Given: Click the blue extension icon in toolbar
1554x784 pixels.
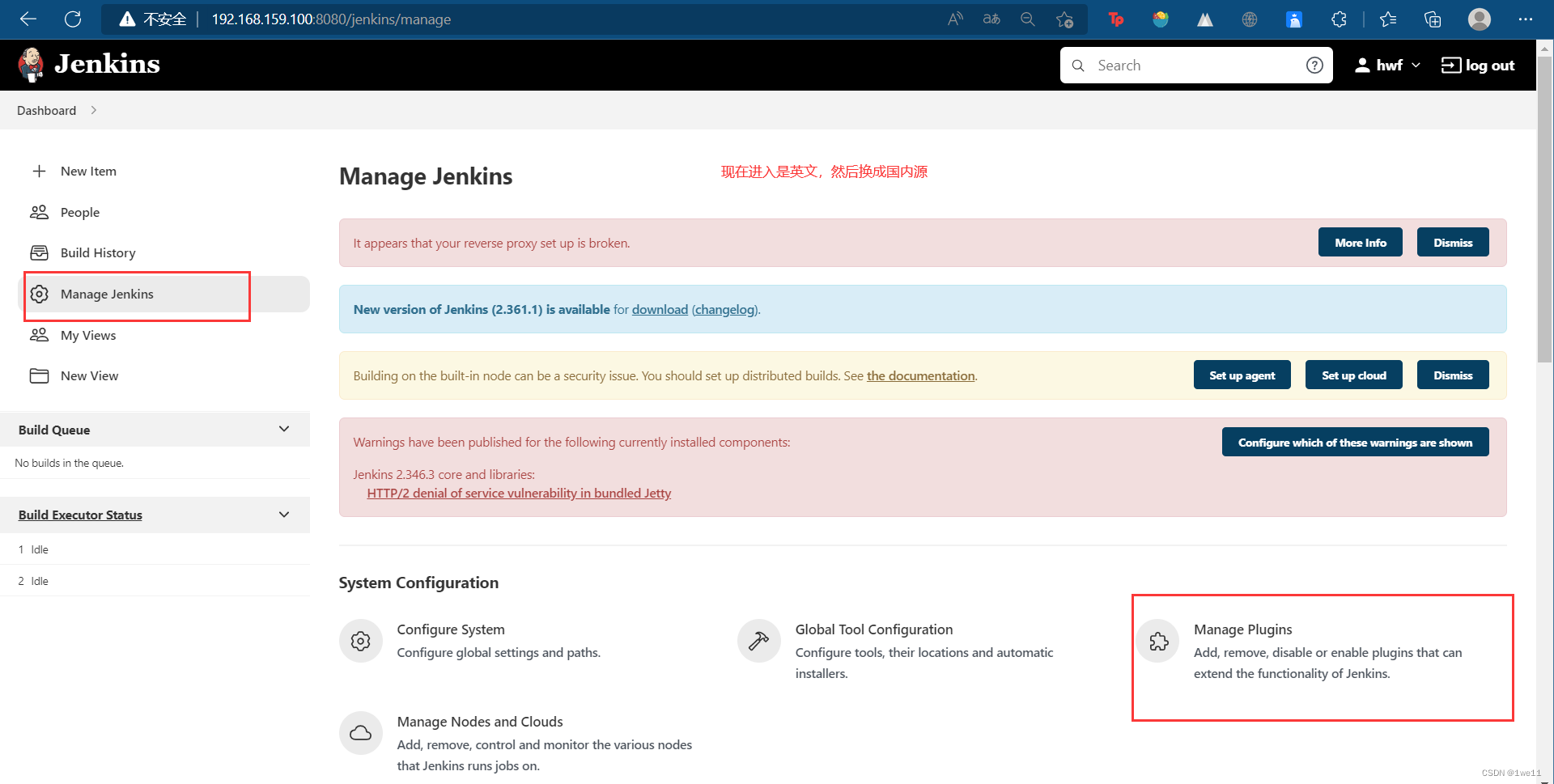Looking at the screenshot, I should pos(1294,19).
